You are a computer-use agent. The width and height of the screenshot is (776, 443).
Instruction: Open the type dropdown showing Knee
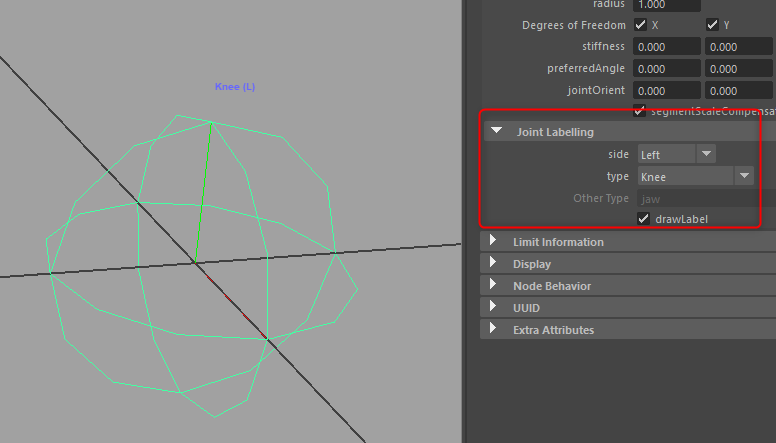(x=695, y=176)
